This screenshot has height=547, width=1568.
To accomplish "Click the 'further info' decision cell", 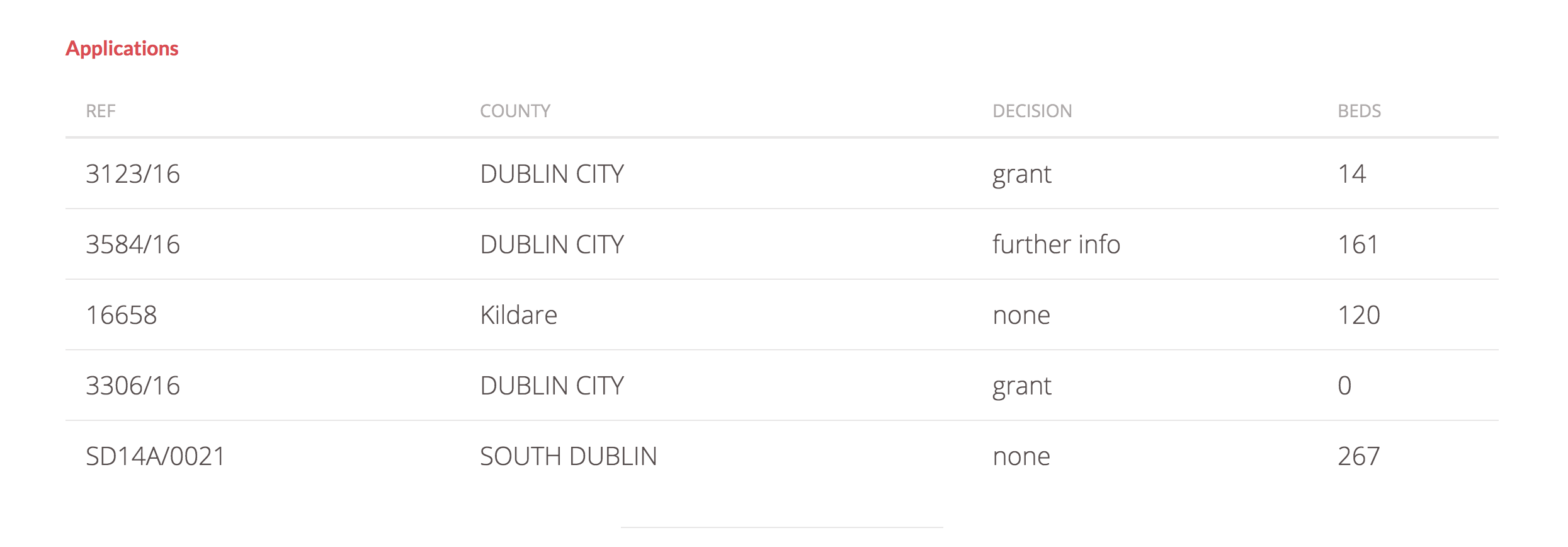I will click(x=1056, y=245).
